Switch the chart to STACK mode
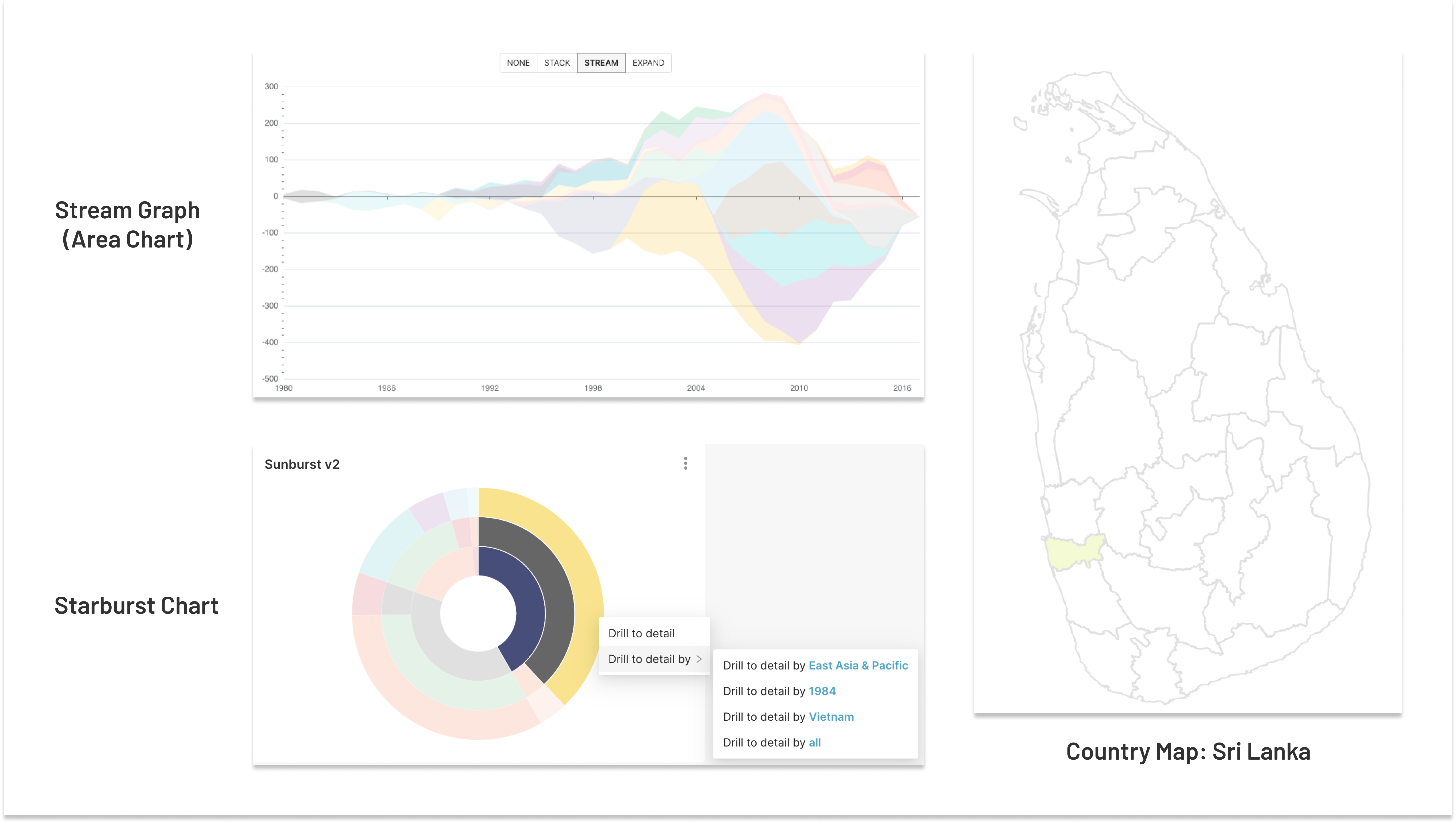Viewport: 1456px width, 823px height. tap(557, 63)
